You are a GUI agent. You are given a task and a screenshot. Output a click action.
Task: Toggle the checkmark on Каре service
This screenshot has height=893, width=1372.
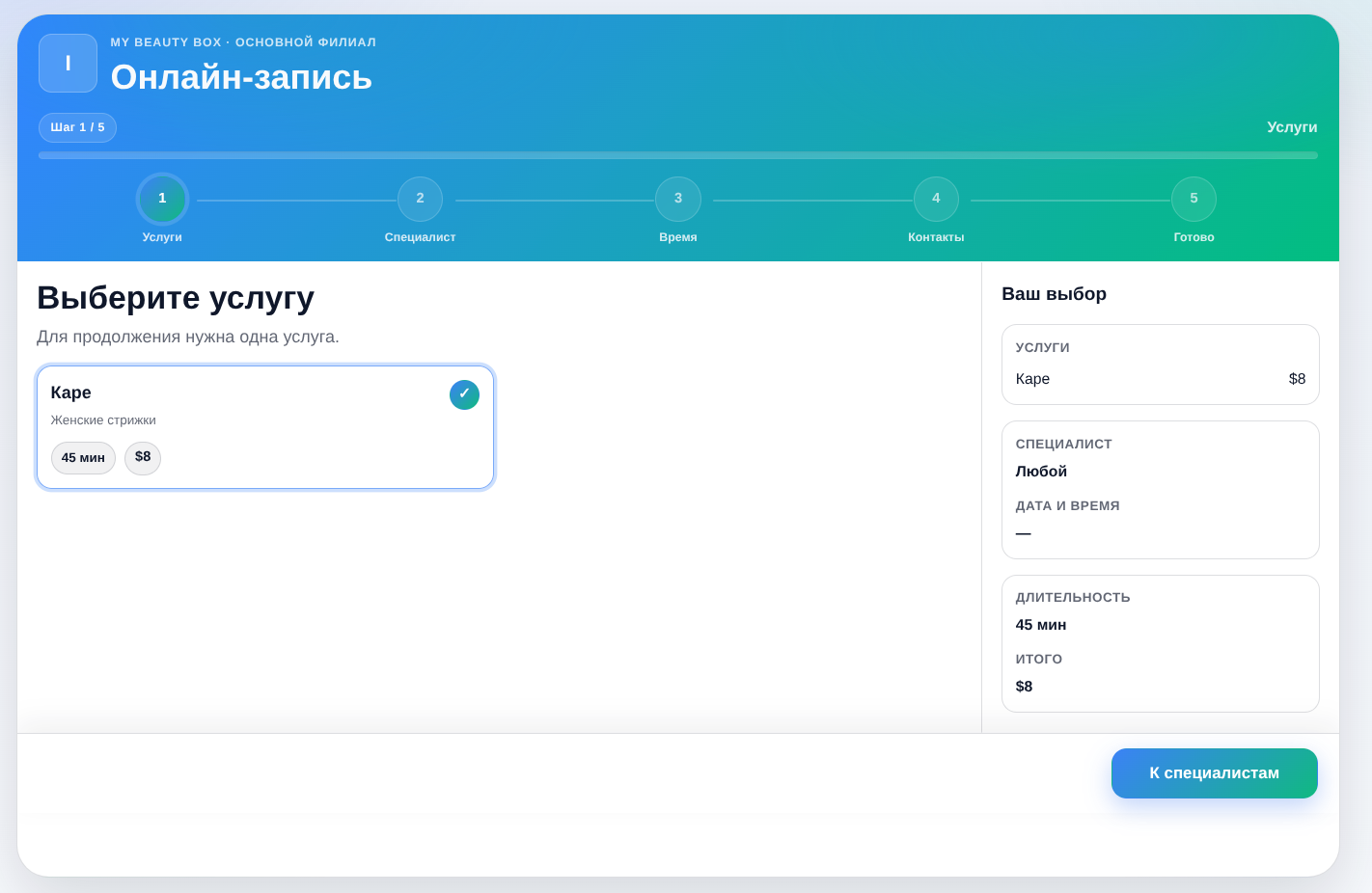pos(464,394)
